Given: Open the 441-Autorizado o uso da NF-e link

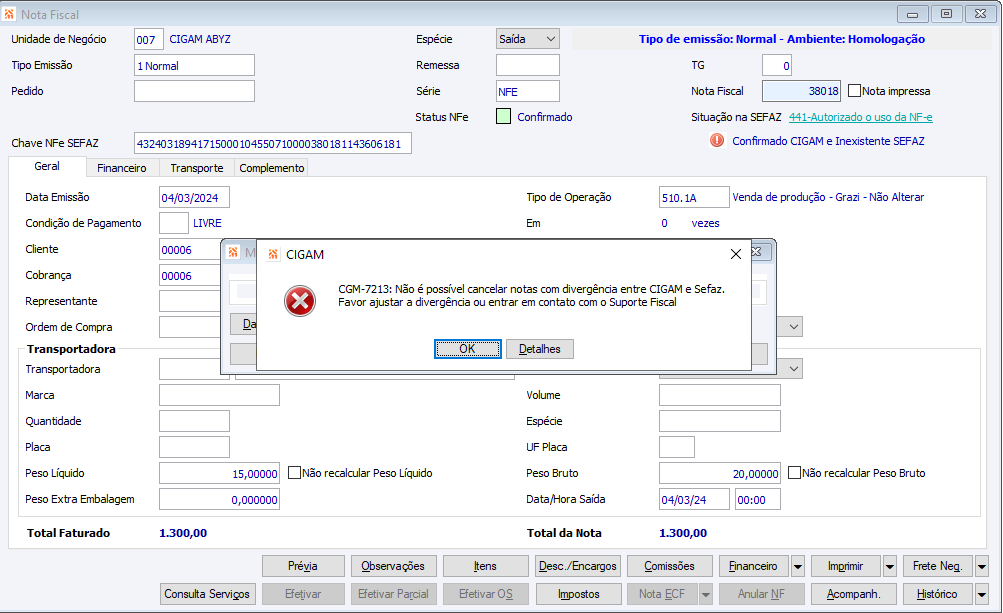Looking at the screenshot, I should (x=860, y=117).
